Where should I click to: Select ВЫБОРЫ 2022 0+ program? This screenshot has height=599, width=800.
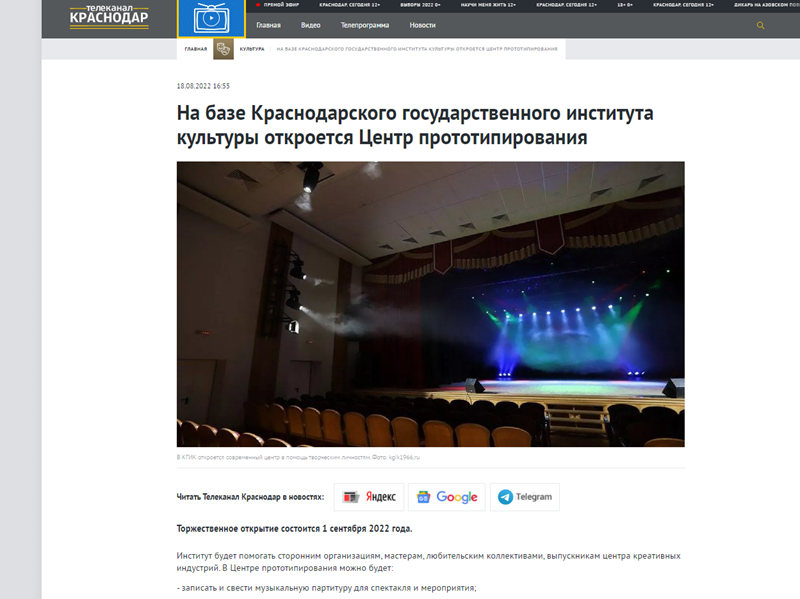click(420, 5)
